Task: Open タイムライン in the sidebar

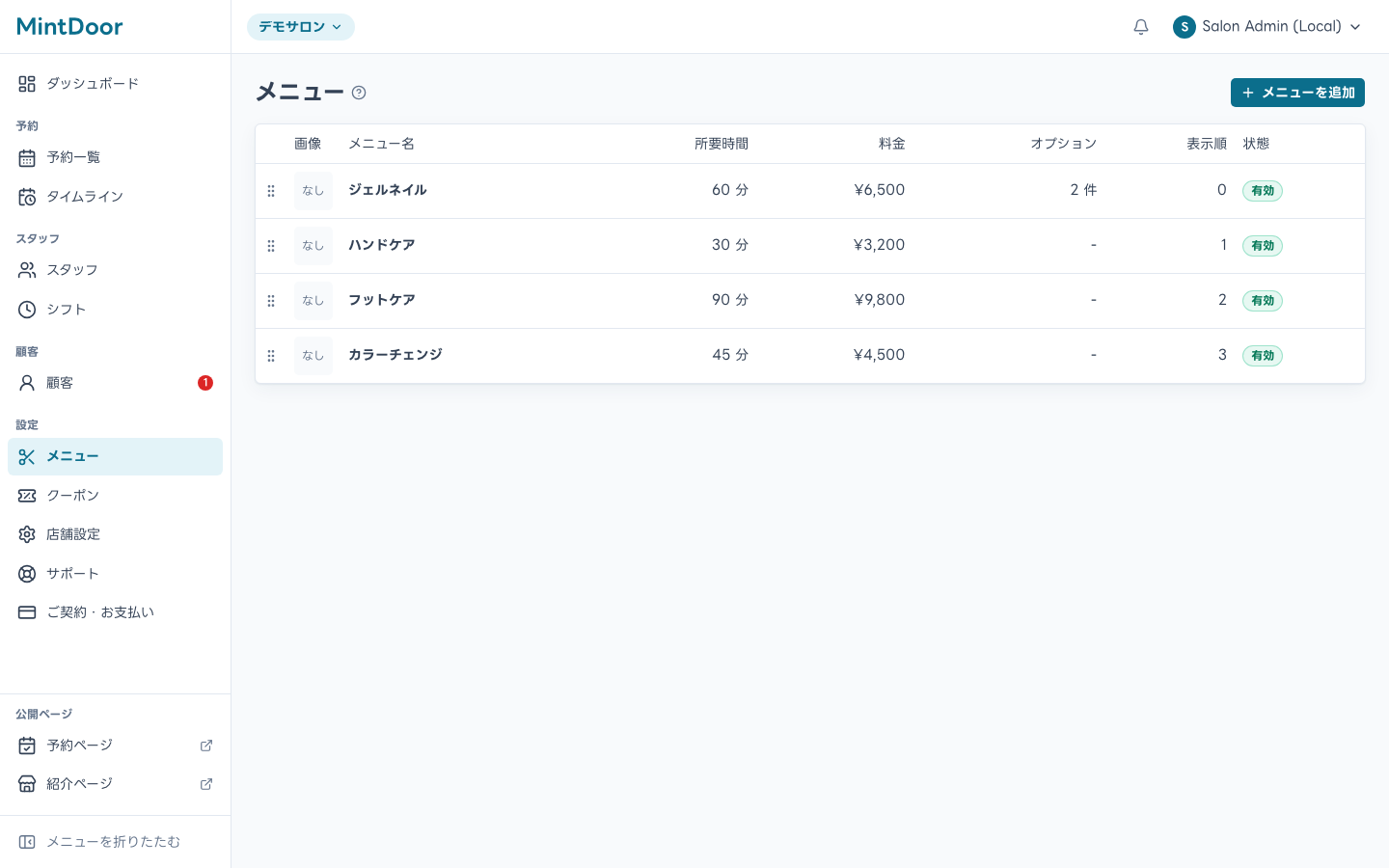Action: 115,197
